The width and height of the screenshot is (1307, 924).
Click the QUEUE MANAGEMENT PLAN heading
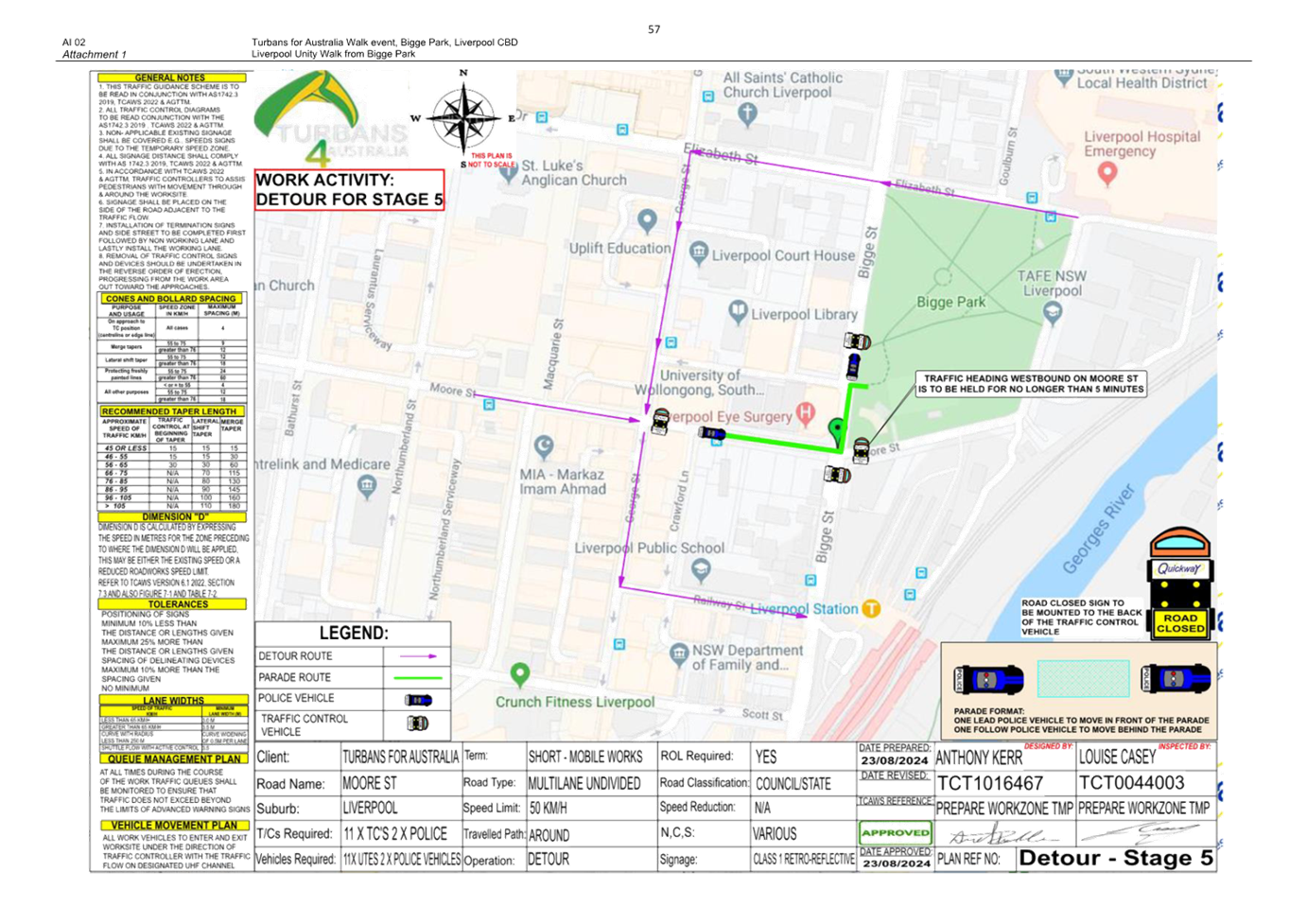174,758
